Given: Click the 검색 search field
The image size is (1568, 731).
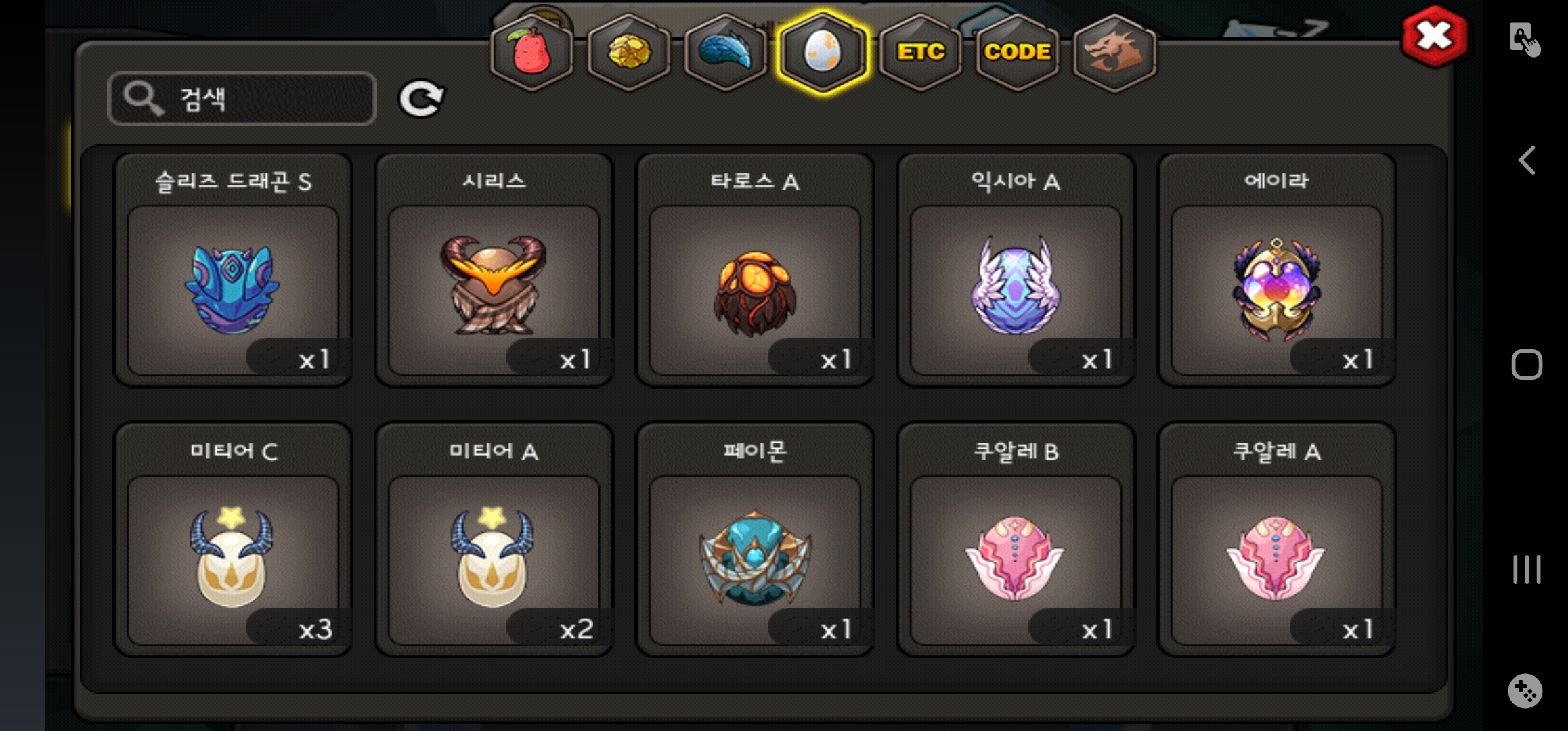Looking at the screenshot, I should [x=242, y=99].
